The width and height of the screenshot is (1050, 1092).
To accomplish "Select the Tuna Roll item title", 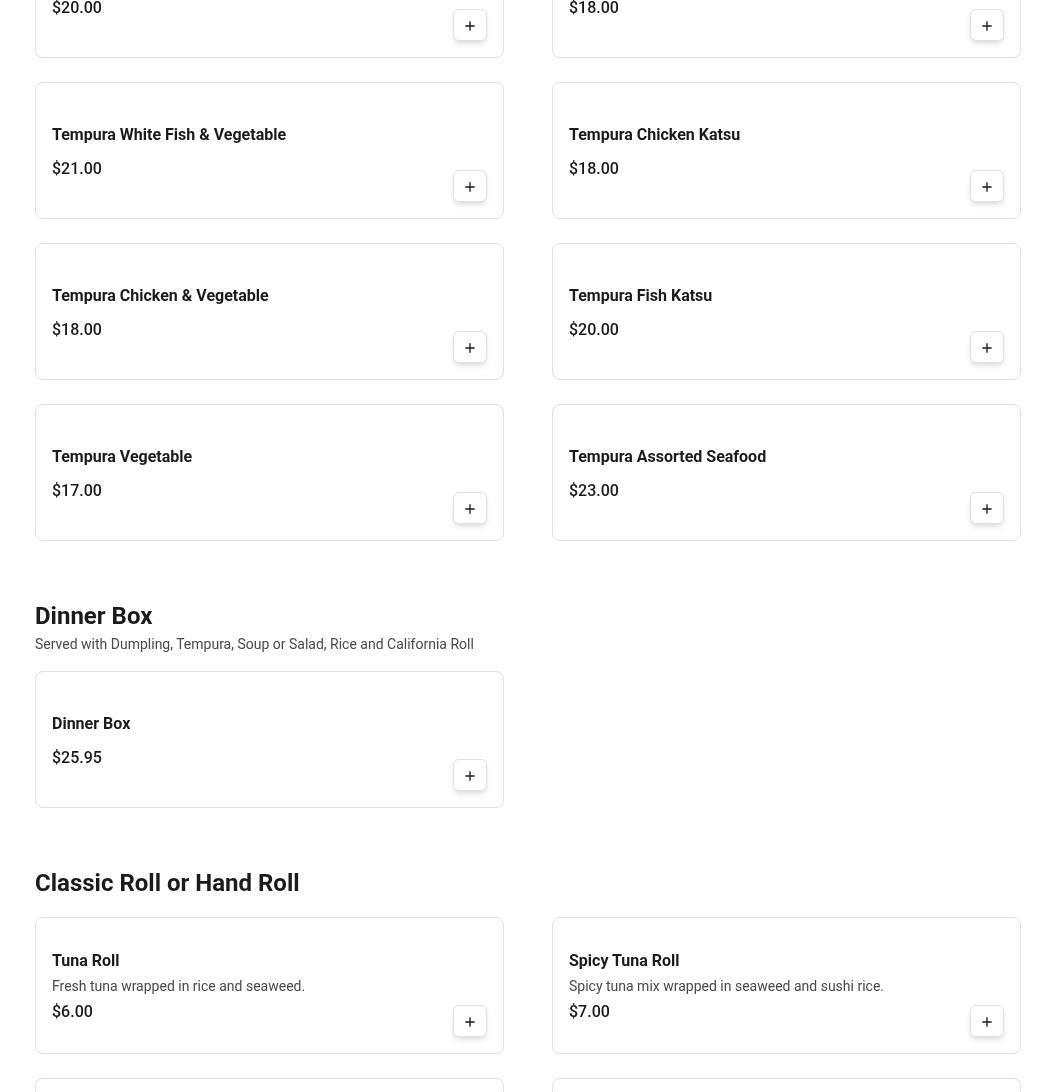I will click(86, 960).
